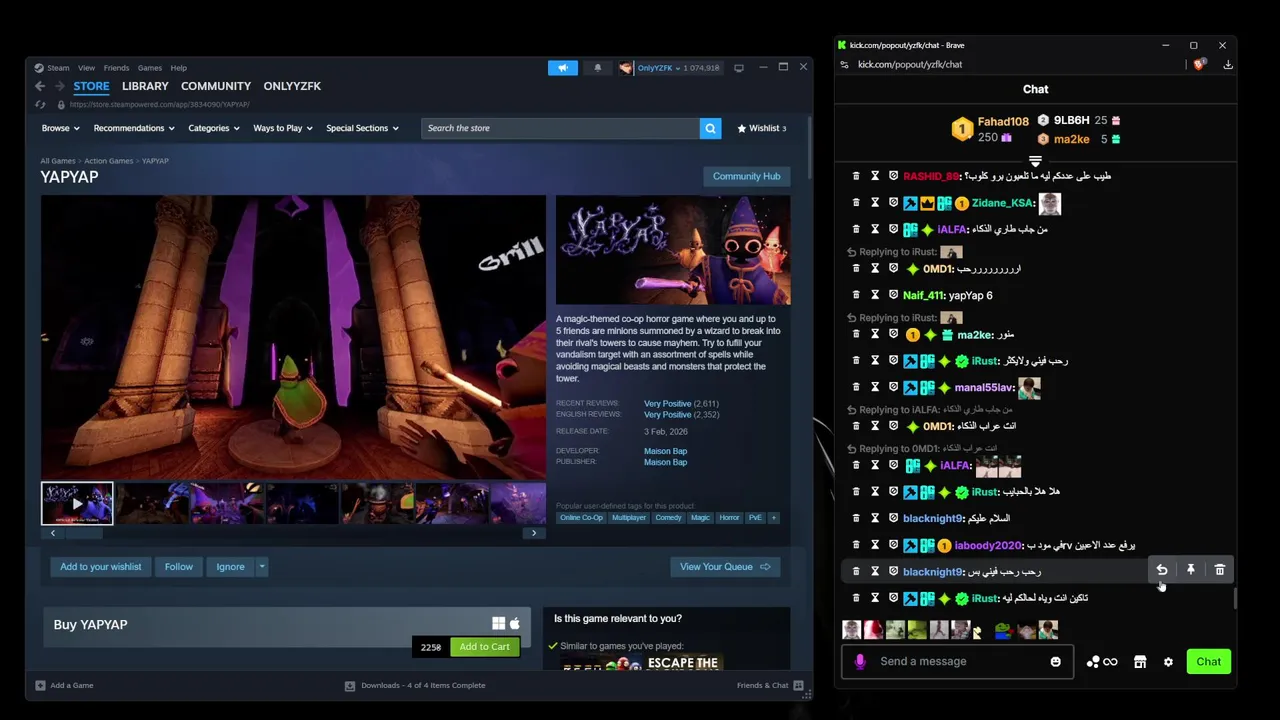The width and height of the screenshot is (1280, 720).
Task: Open Steam notifications bell
Action: [x=598, y=68]
